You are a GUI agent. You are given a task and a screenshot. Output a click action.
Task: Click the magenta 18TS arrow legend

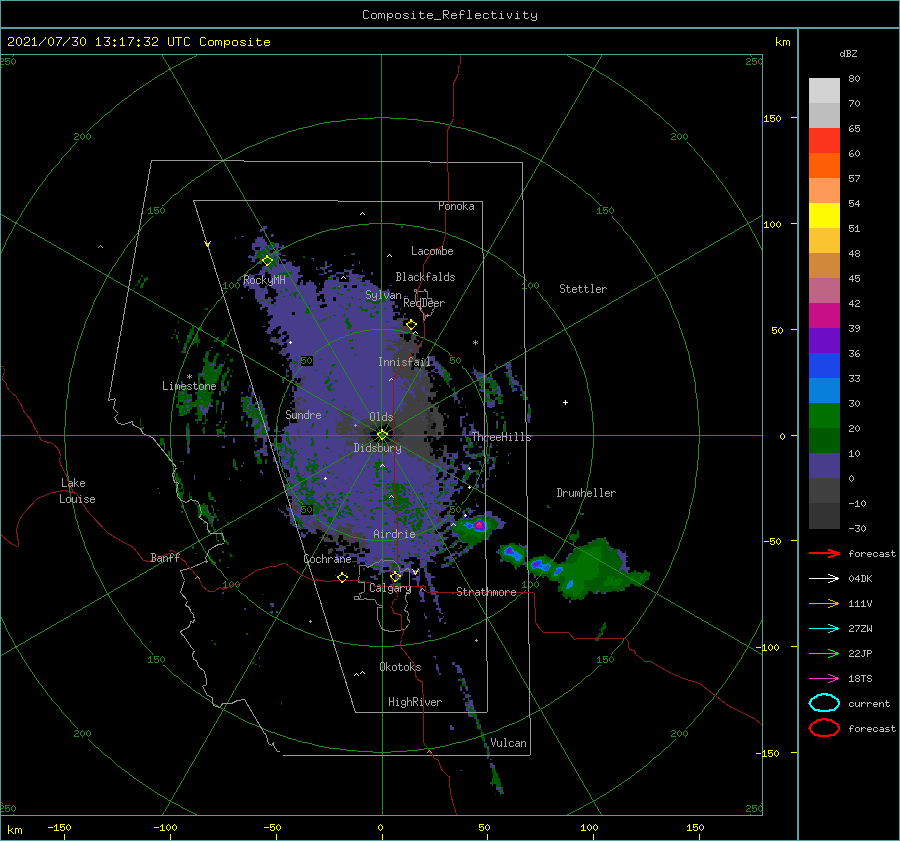(x=824, y=679)
